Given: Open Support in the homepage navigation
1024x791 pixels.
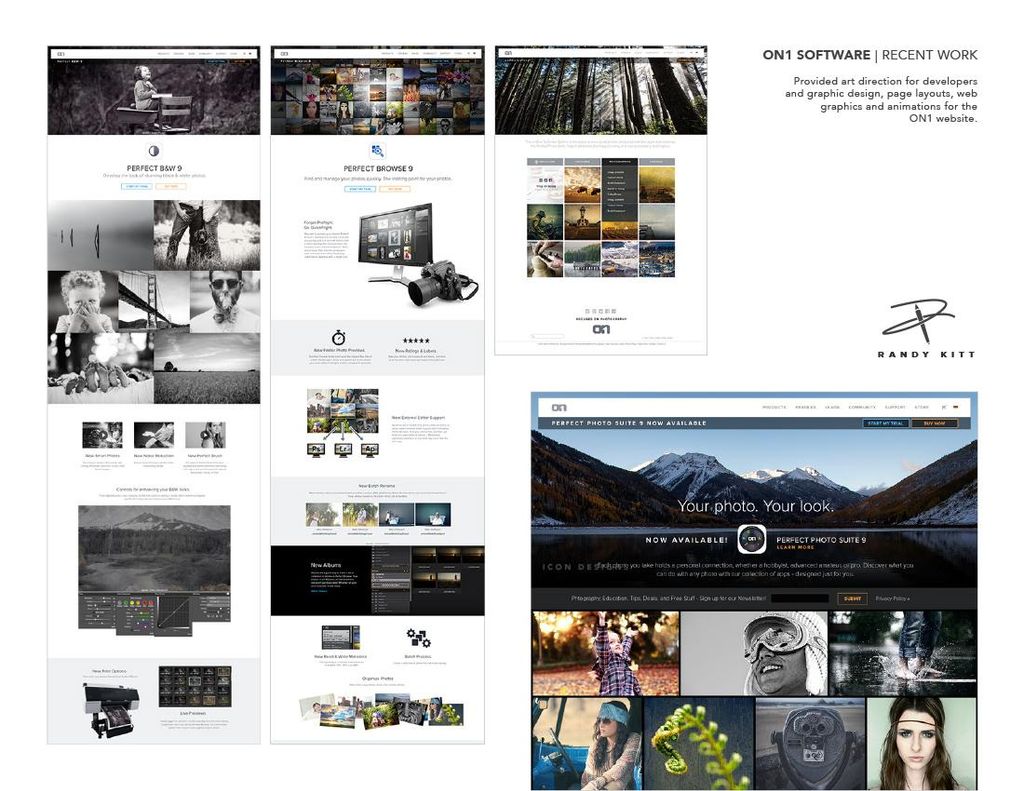Looking at the screenshot, I should (x=895, y=408).
